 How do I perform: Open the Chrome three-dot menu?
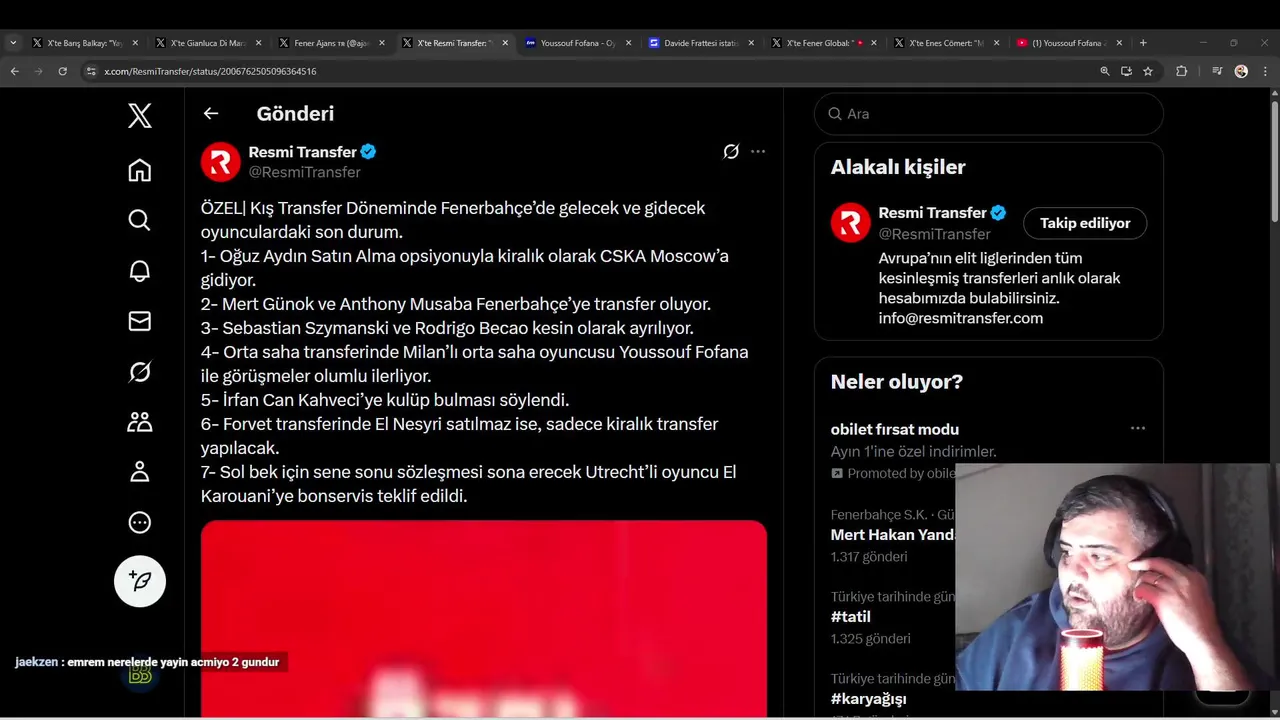[x=1265, y=71]
